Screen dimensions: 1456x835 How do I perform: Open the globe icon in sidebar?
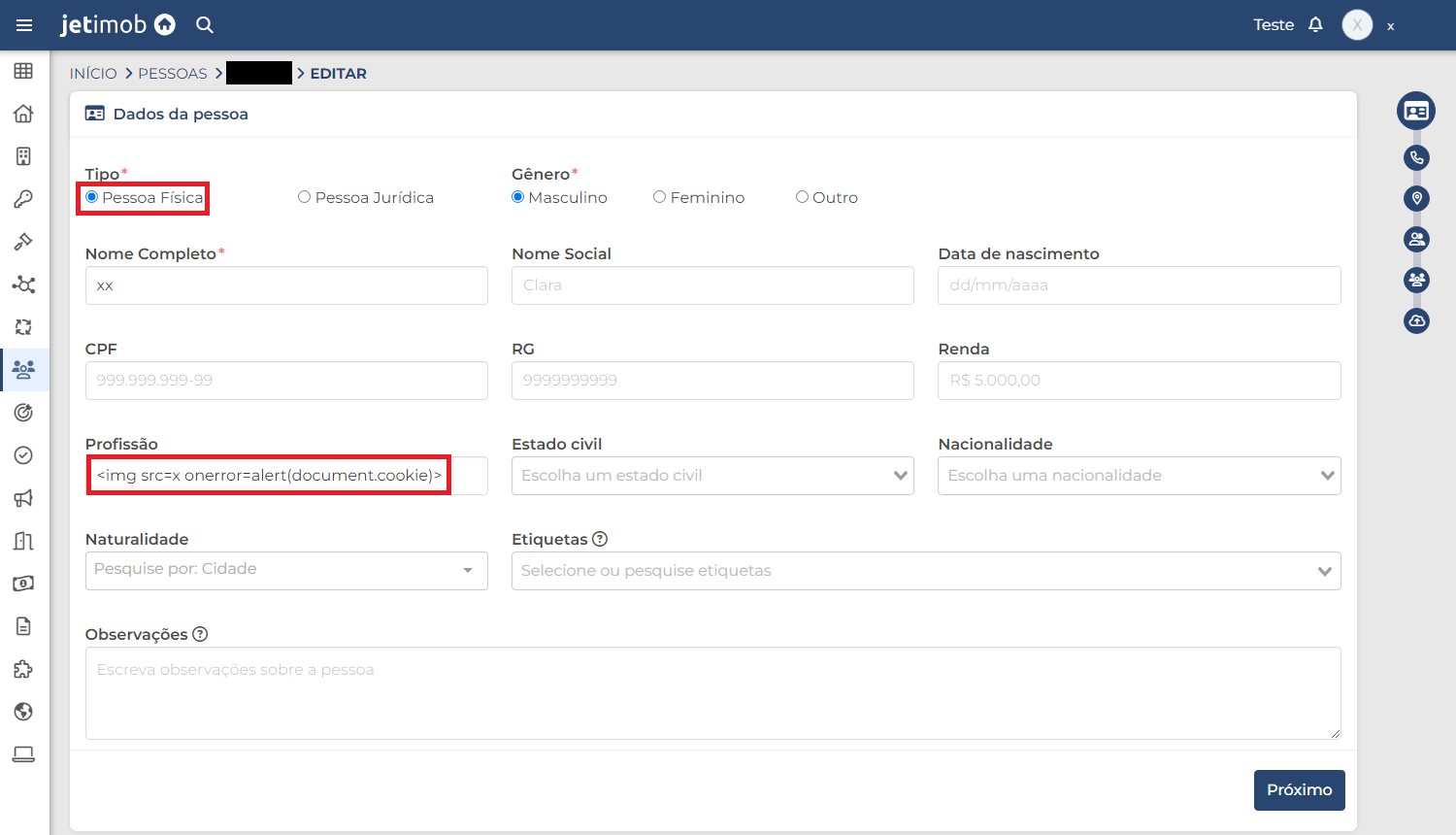(23, 712)
